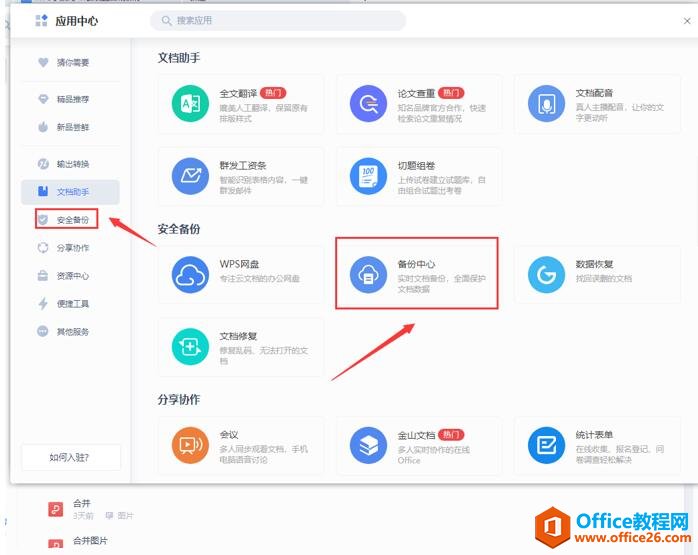
Task: Open the 群发工资条 payslip mailing icon
Action: (x=191, y=176)
